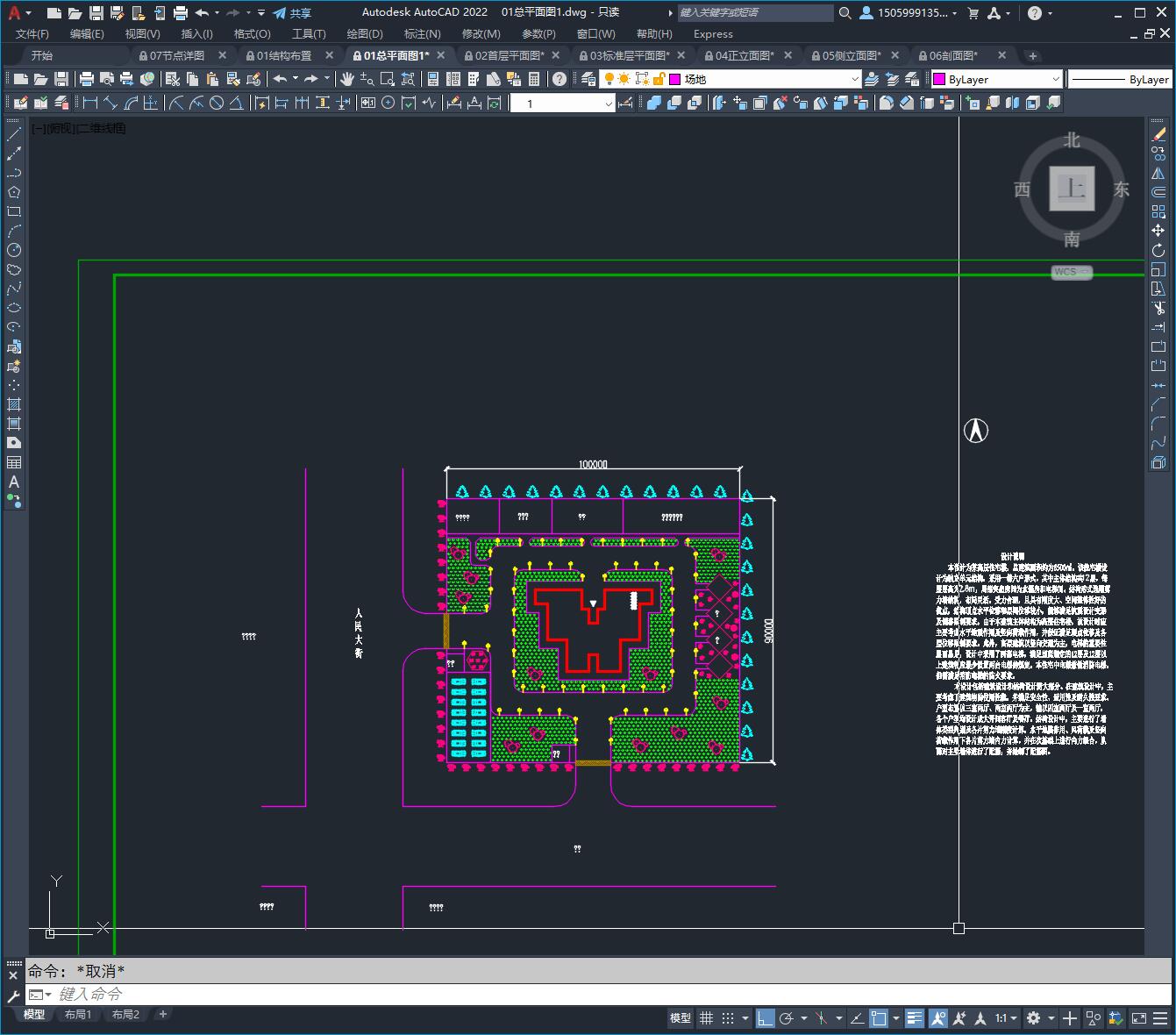Click the Move modify tool
The width and height of the screenshot is (1176, 1035).
1158,231
